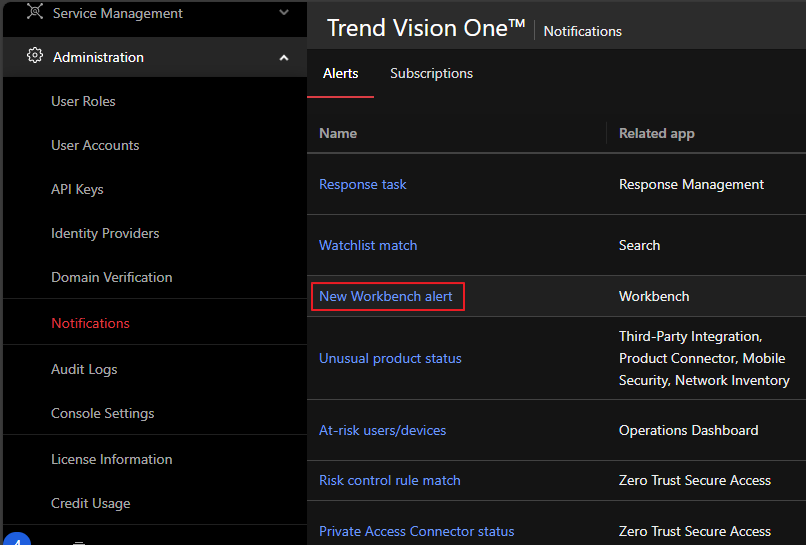The height and width of the screenshot is (545, 806).
Task: Navigate to API Keys
Action: click(x=77, y=189)
